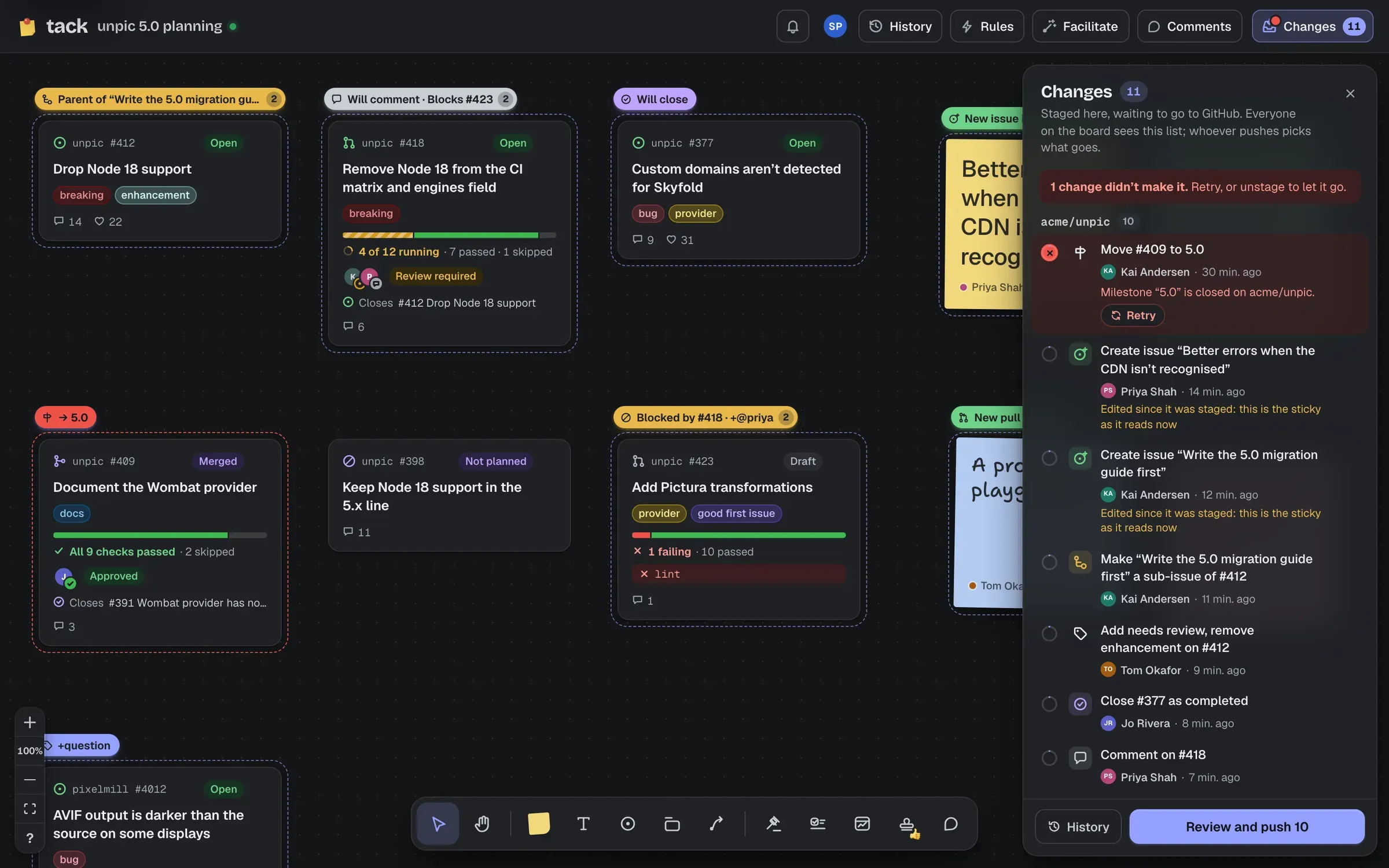Pick the connector arrow tool
The height and width of the screenshot is (868, 1389).
coord(716,823)
